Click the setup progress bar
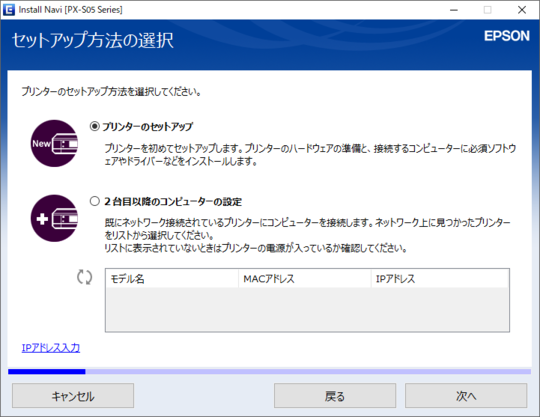The width and height of the screenshot is (540, 417). click(x=270, y=372)
